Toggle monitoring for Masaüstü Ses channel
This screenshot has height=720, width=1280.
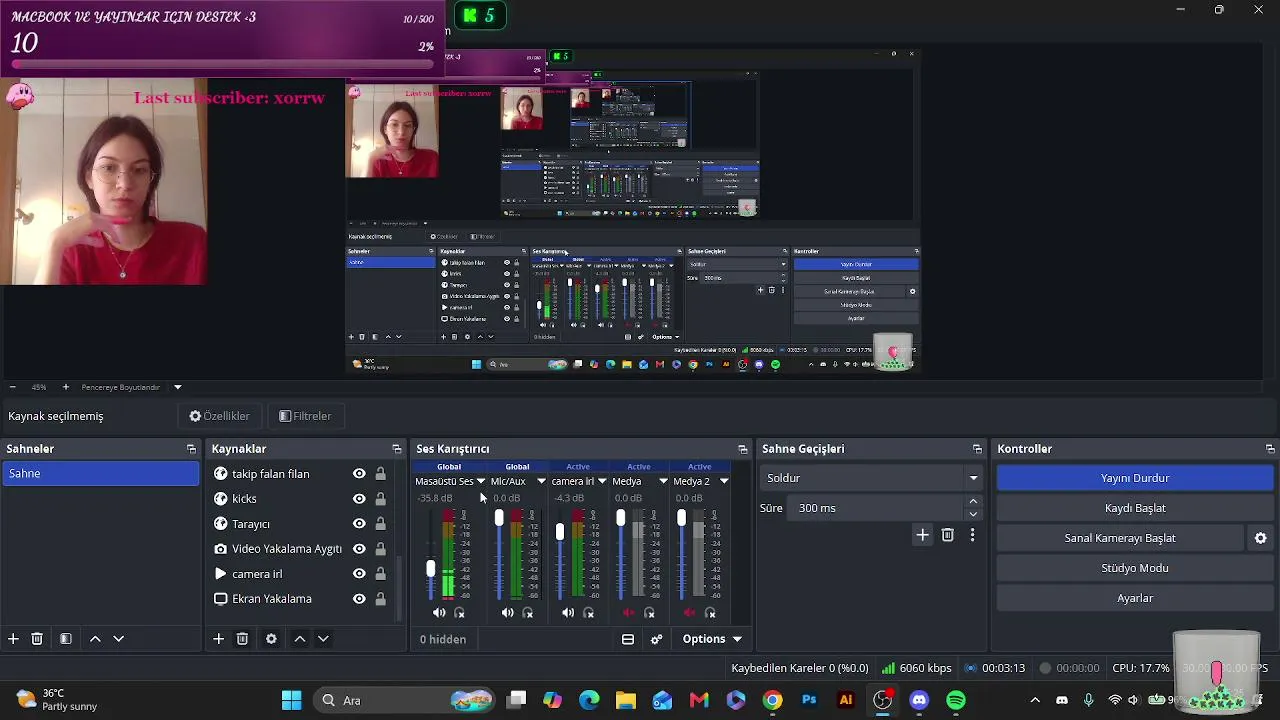pyautogui.click(x=460, y=613)
